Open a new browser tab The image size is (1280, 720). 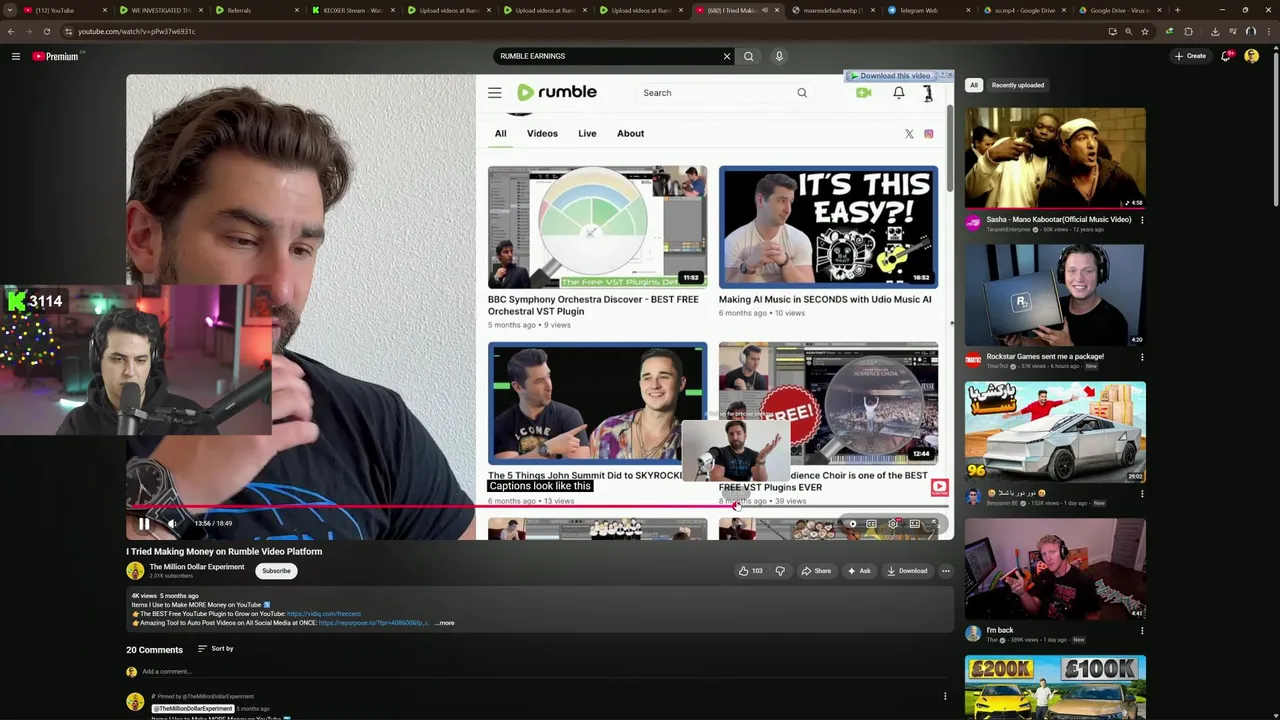pyautogui.click(x=1177, y=10)
